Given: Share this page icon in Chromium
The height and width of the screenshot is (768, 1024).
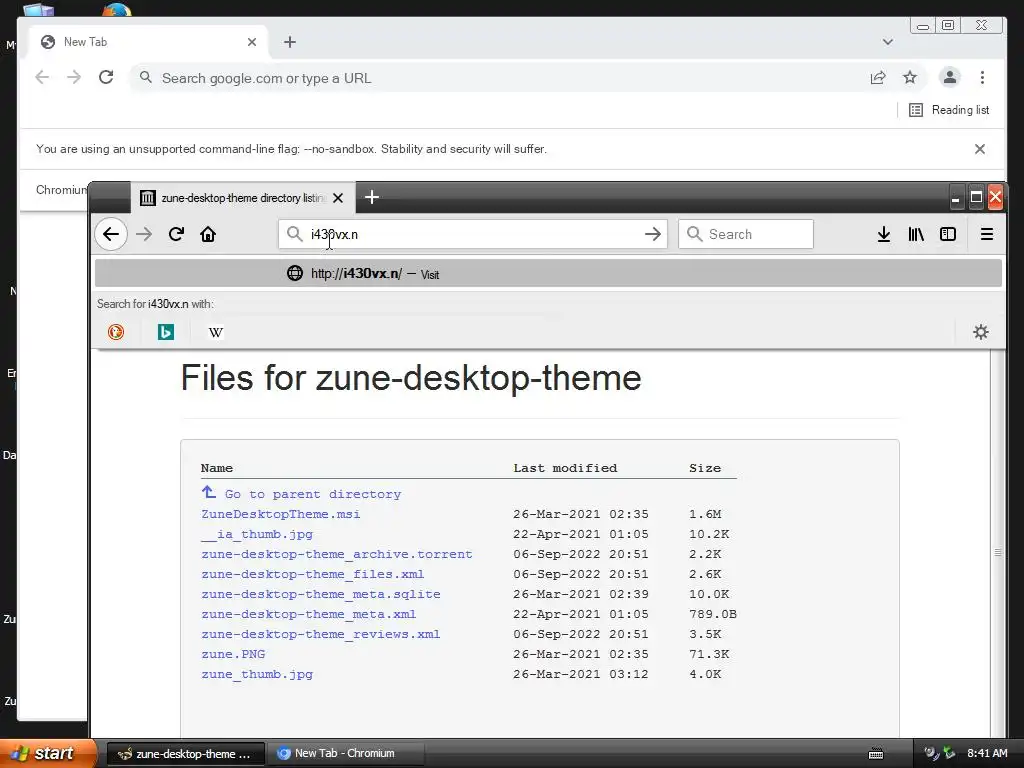Looking at the screenshot, I should [x=878, y=78].
